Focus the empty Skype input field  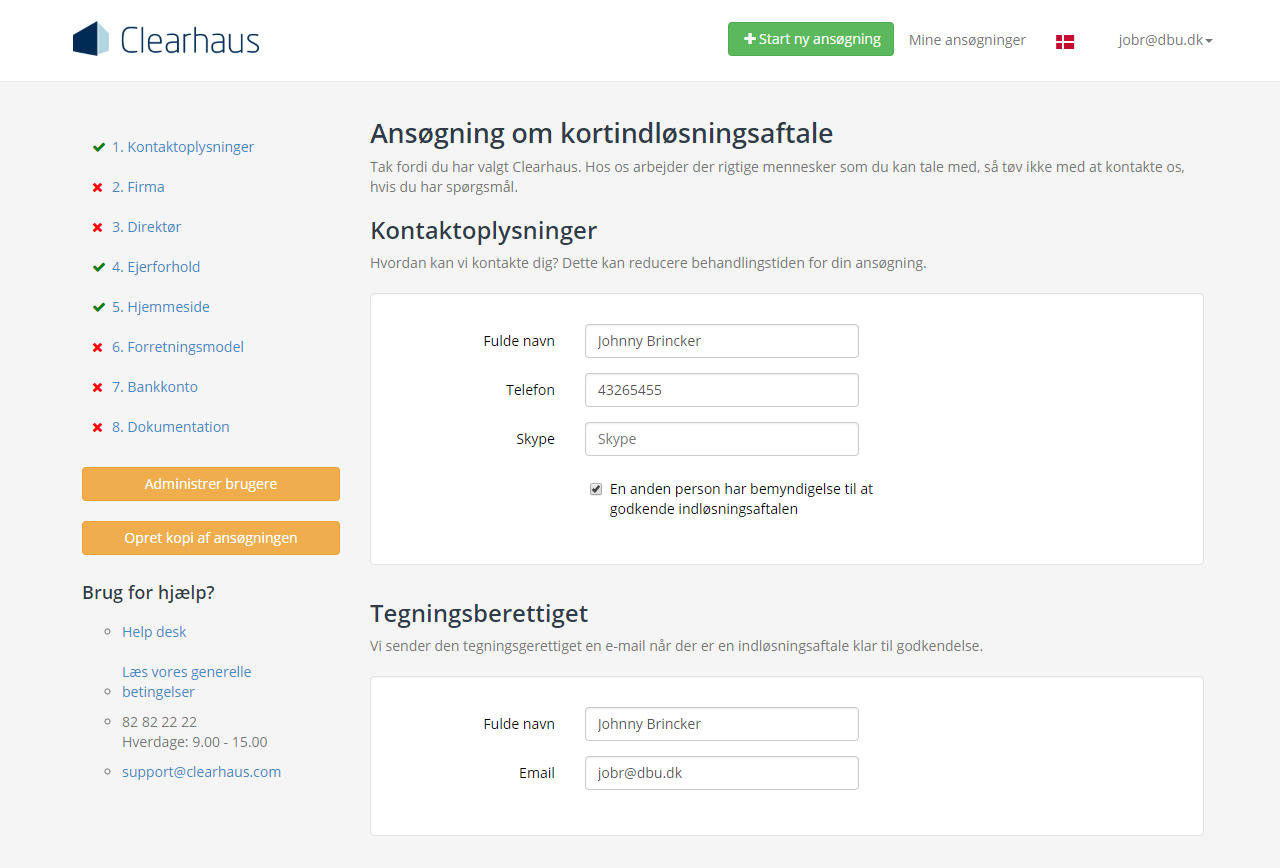[721, 439]
